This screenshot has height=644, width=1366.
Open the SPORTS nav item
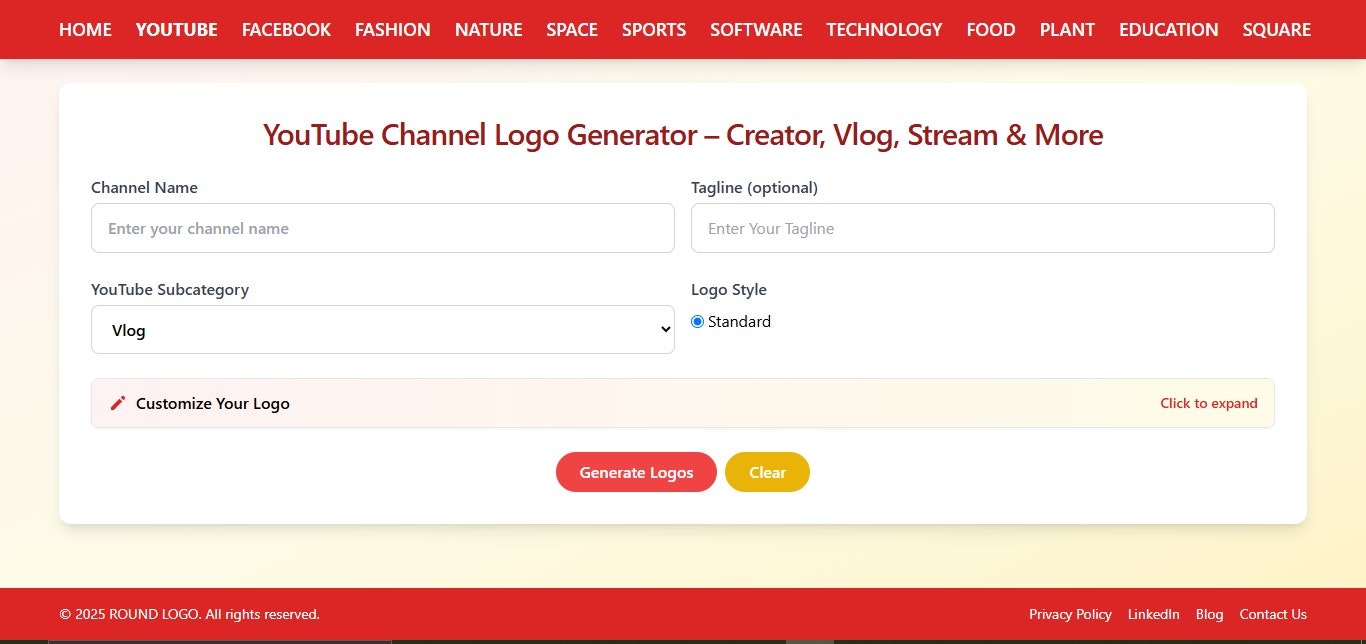tap(654, 30)
